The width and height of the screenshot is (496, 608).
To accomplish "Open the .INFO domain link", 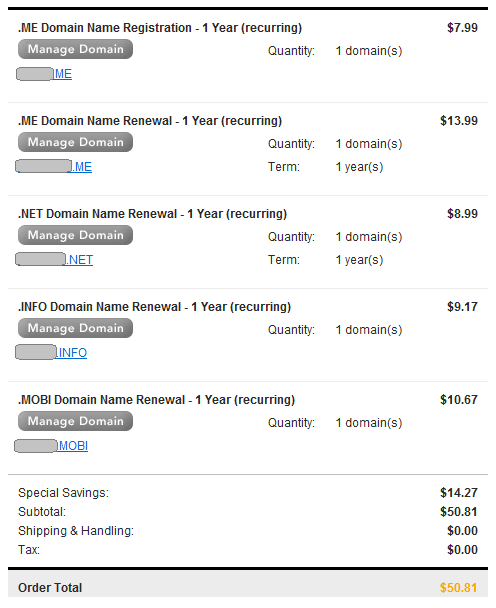I will pyautogui.click(x=51, y=353).
